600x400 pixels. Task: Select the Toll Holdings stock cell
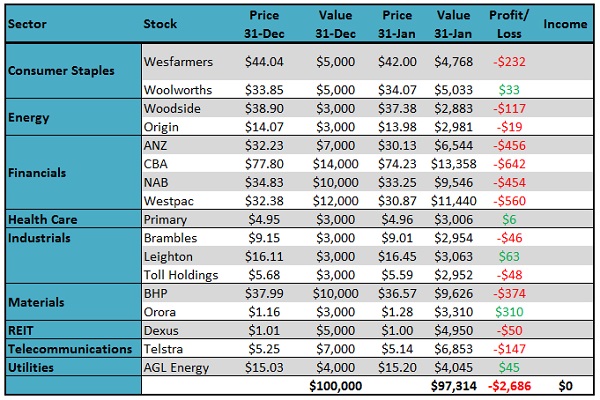[x=181, y=274]
